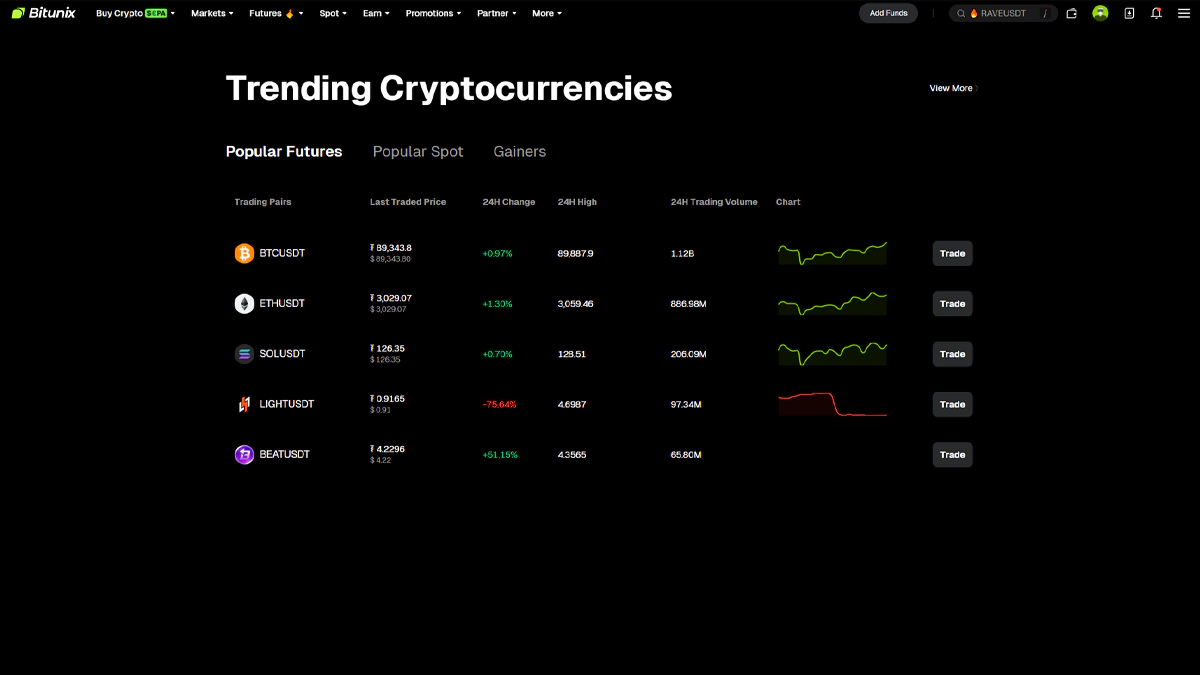Switch to the Gainers tab
The height and width of the screenshot is (675, 1200).
pyautogui.click(x=519, y=152)
